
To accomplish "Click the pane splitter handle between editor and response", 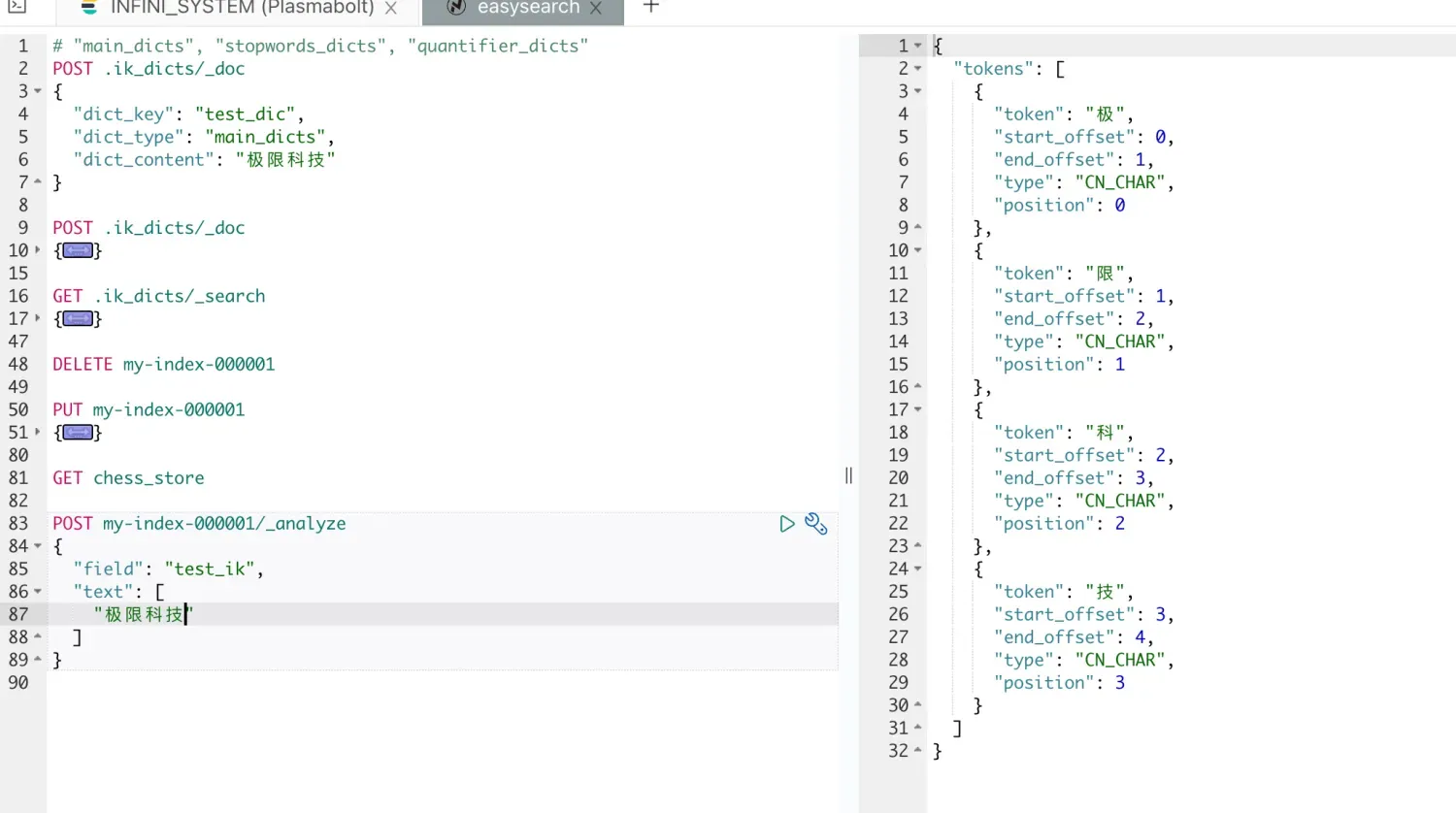I will coord(848,475).
